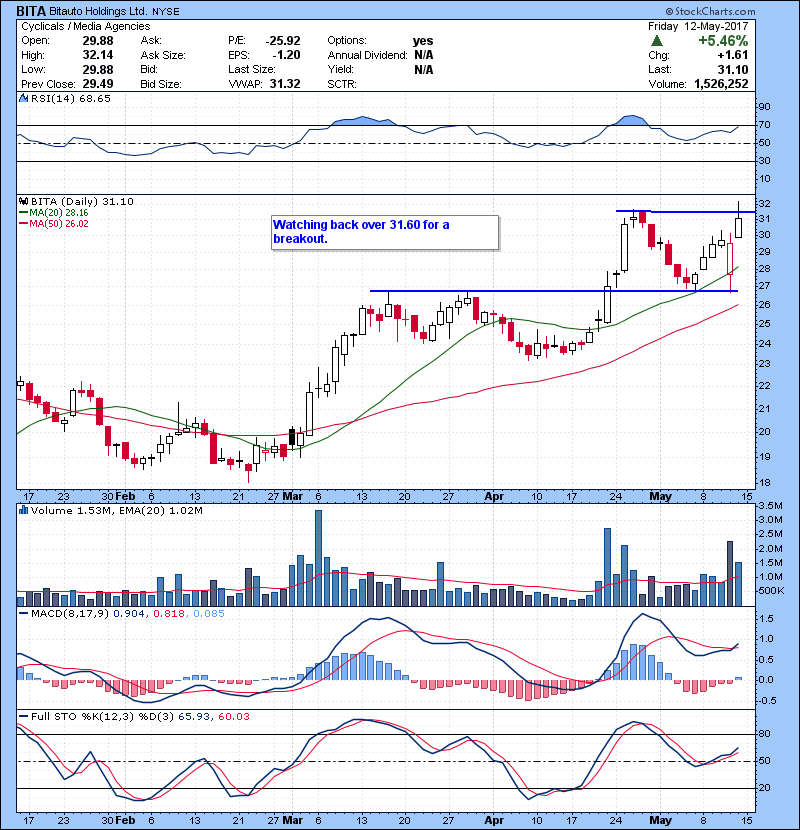Click the Volume 1,526,252 figure
Image resolution: width=800 pixels, height=830 pixels.
coord(721,84)
